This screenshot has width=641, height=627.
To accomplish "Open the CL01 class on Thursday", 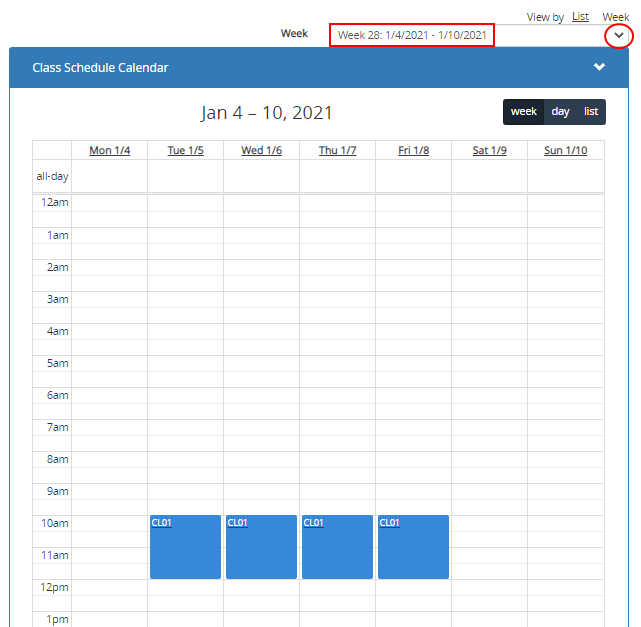I will click(337, 547).
